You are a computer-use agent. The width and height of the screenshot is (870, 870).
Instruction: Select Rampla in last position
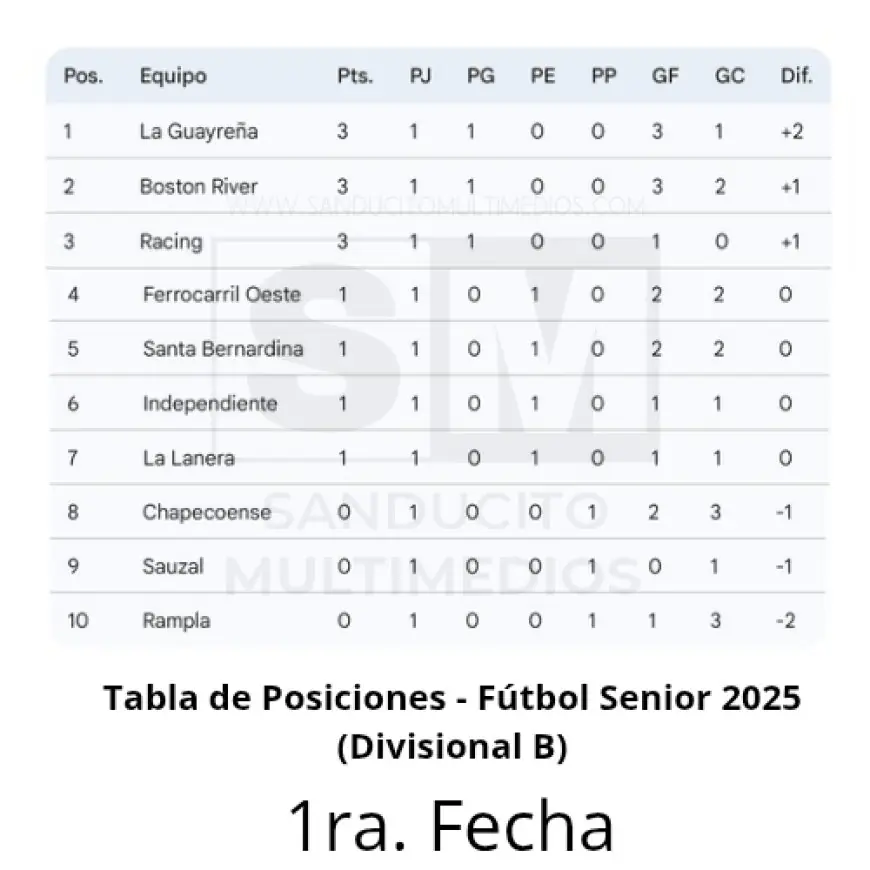pyautogui.click(x=176, y=620)
